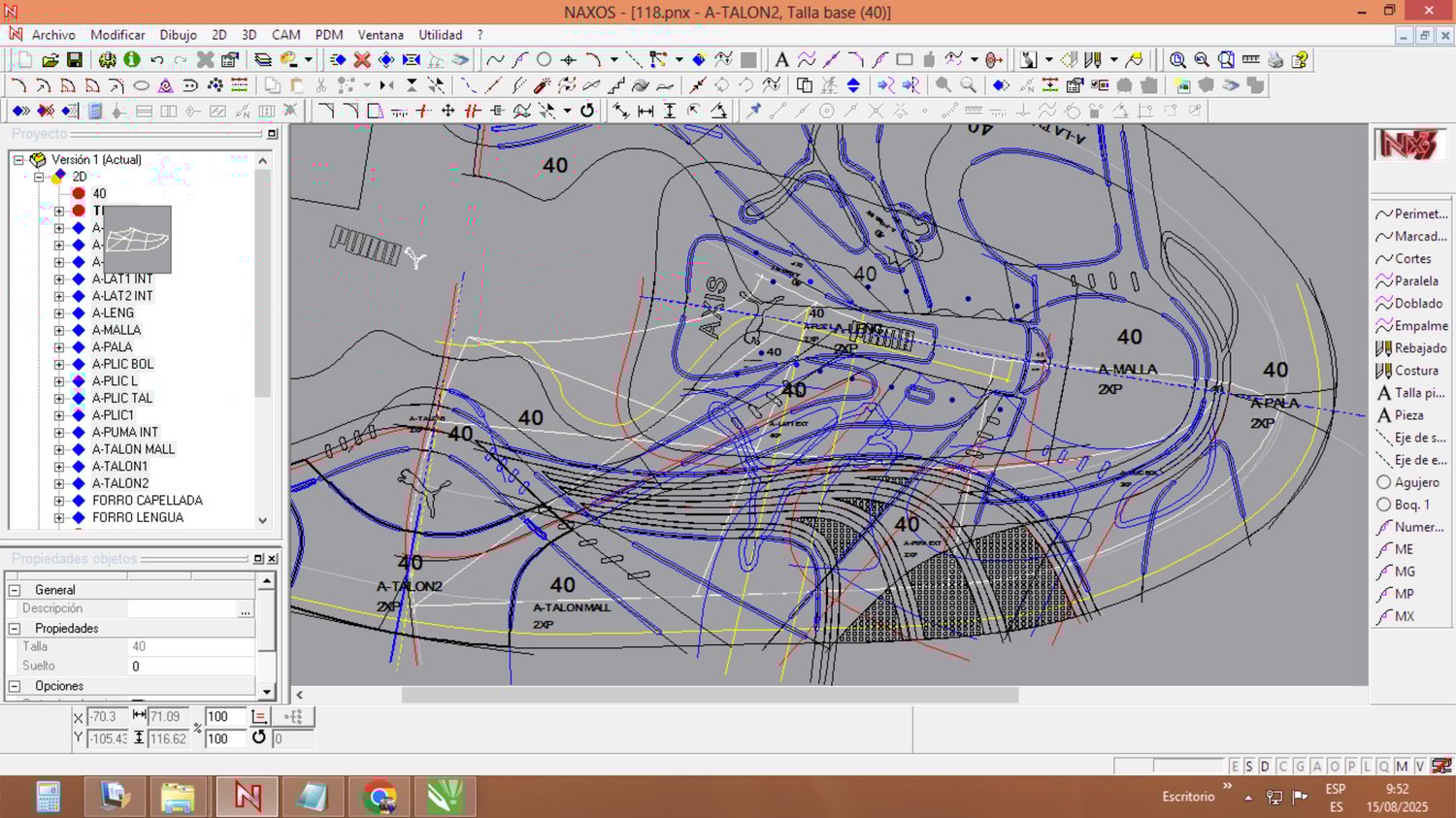The image size is (1456, 818).
Task: Open the Utilidad menu
Action: [440, 35]
